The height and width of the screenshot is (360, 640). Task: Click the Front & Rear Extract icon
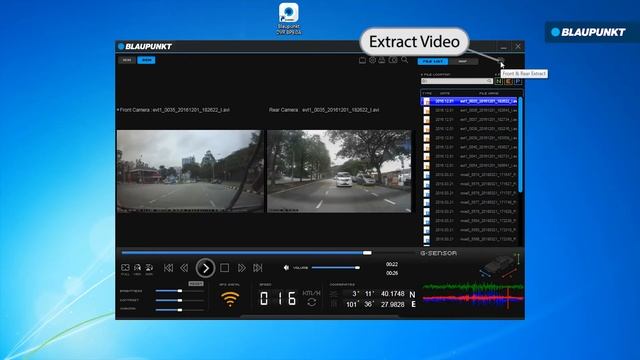coord(501,61)
